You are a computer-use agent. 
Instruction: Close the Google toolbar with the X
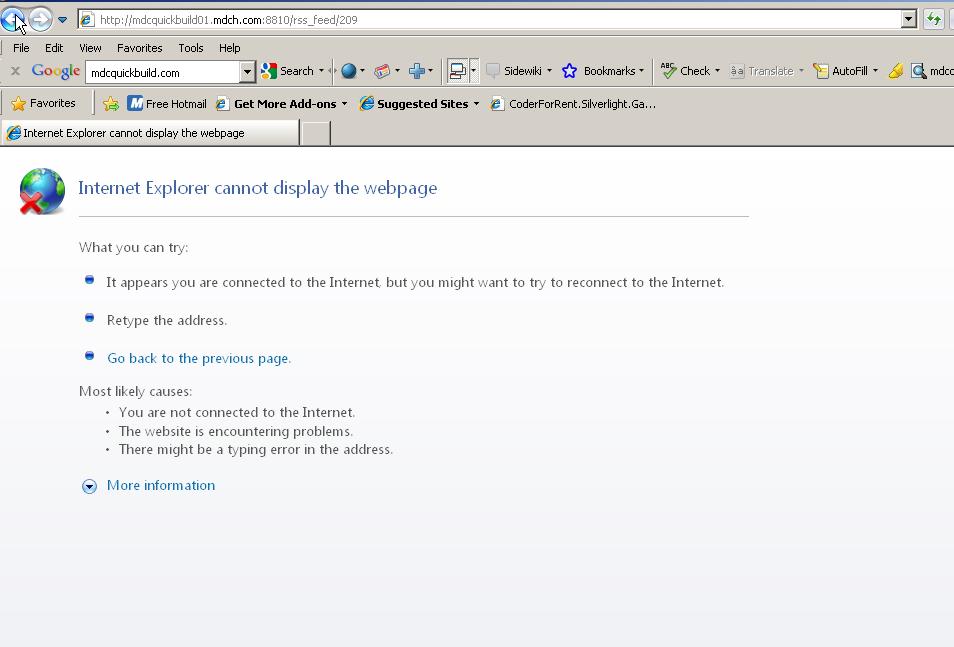click(x=15, y=71)
